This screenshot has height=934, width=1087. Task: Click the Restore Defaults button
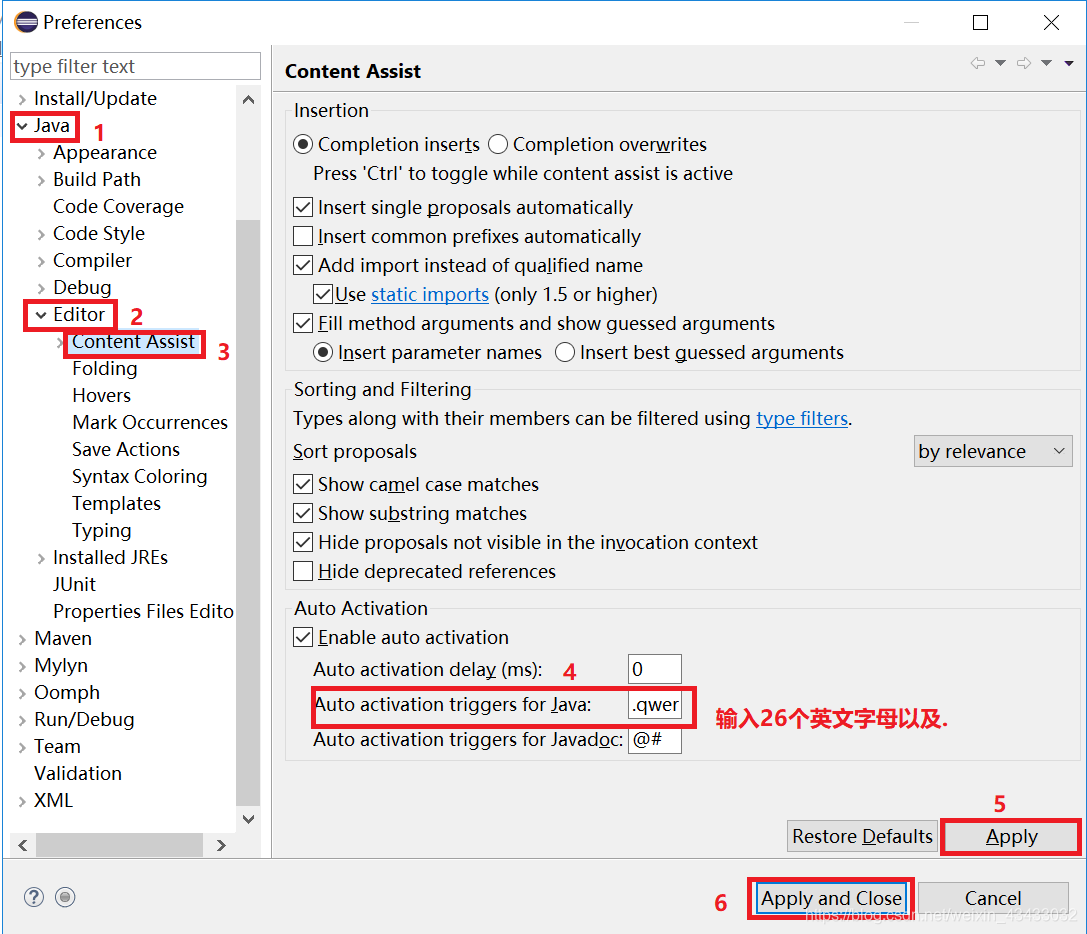[x=862, y=836]
